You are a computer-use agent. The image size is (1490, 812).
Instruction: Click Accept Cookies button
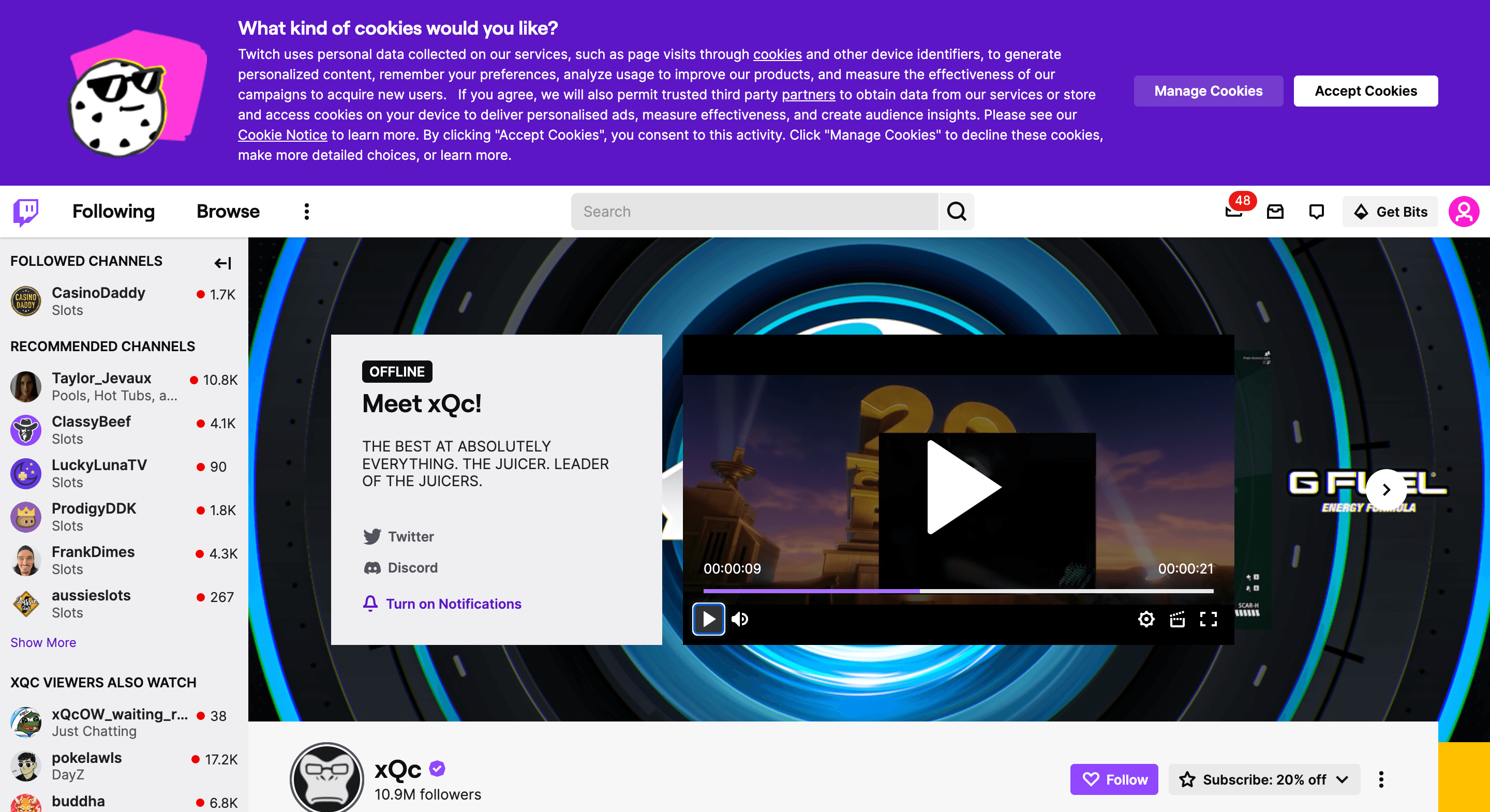point(1365,91)
